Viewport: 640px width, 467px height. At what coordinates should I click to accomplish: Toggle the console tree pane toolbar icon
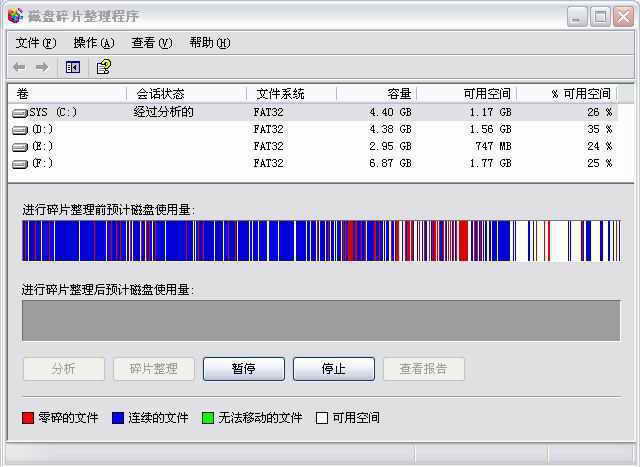pyautogui.click(x=73, y=67)
